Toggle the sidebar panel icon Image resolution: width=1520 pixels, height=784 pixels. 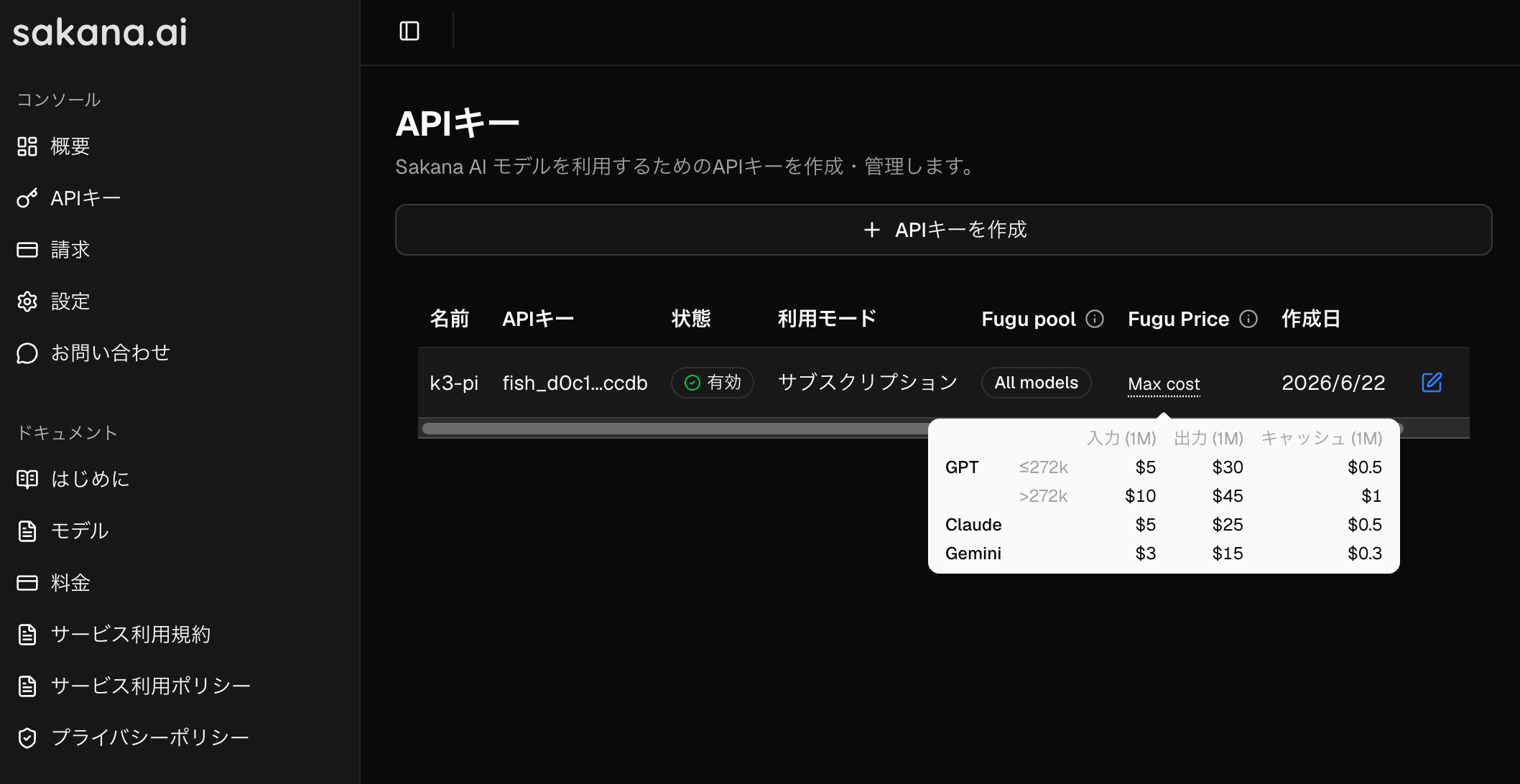tap(409, 31)
